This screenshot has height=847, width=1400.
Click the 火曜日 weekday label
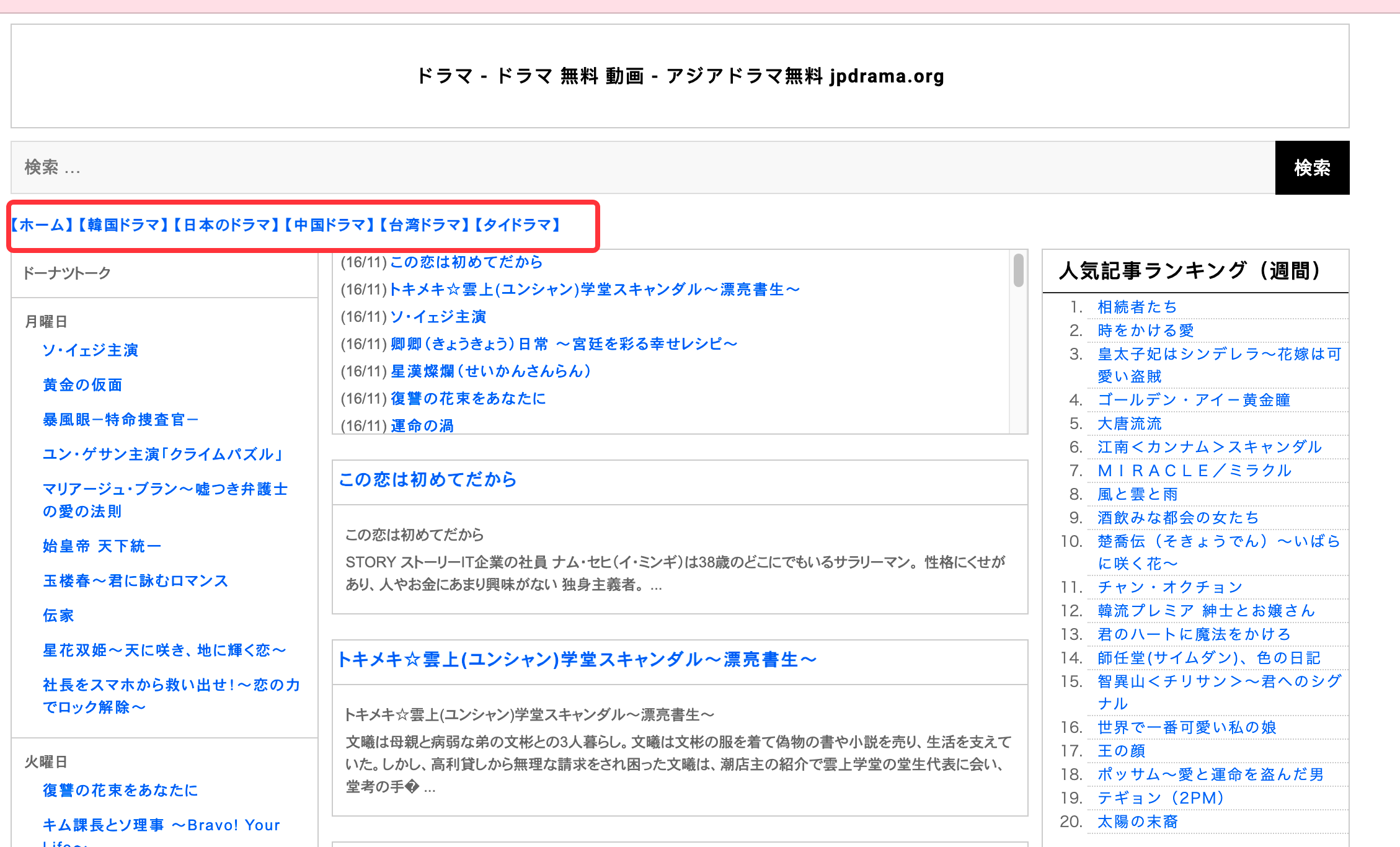(46, 762)
